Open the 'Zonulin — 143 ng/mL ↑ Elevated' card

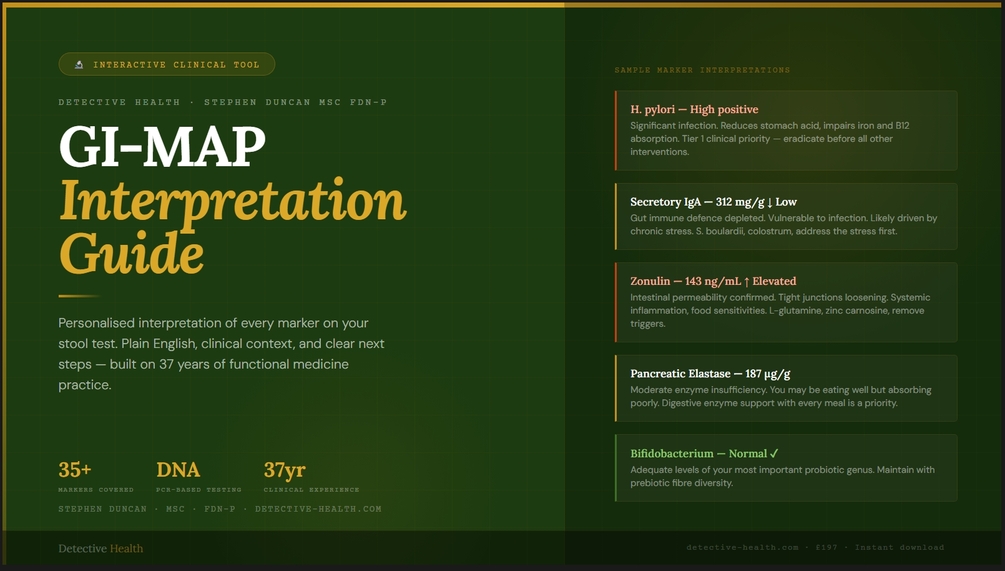click(x=786, y=302)
